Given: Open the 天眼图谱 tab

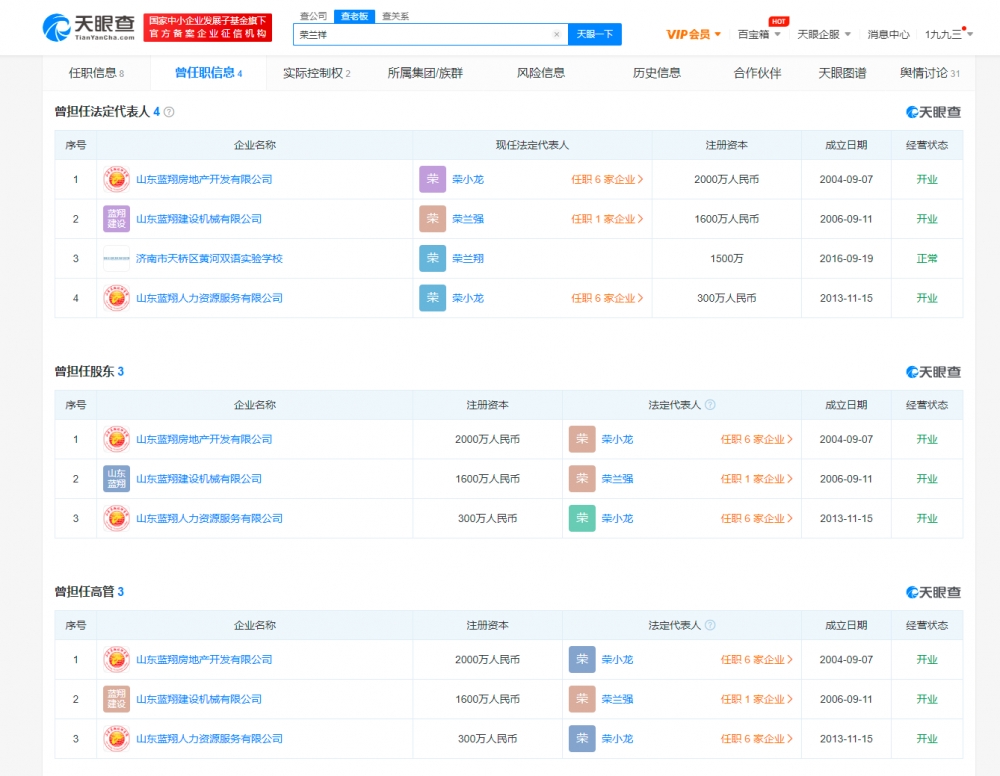Looking at the screenshot, I should [842, 73].
